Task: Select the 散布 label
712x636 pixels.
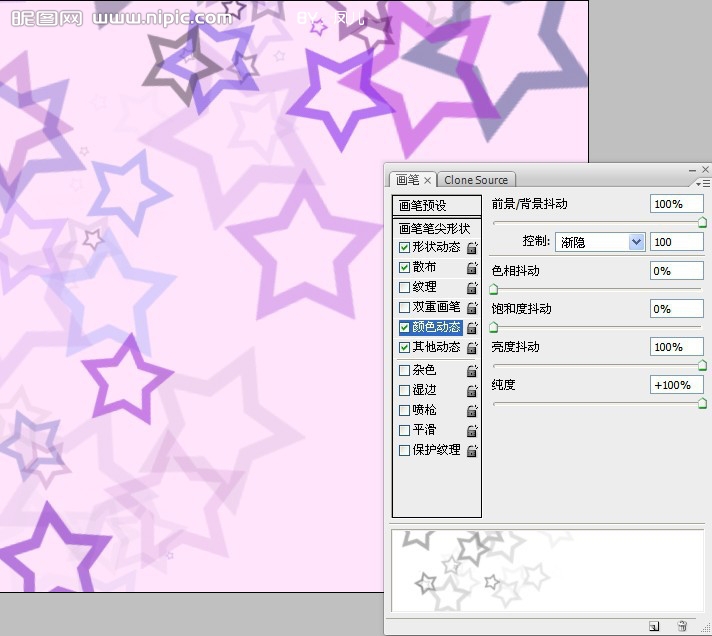Action: coord(425,267)
